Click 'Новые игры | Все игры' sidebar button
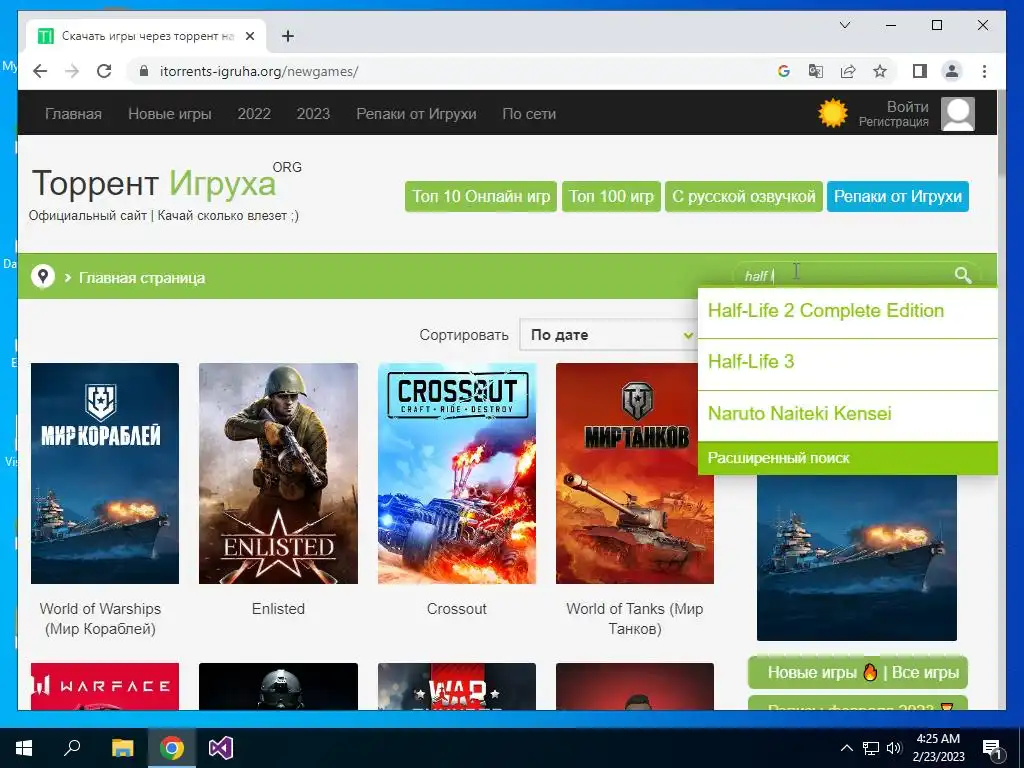 [857, 673]
